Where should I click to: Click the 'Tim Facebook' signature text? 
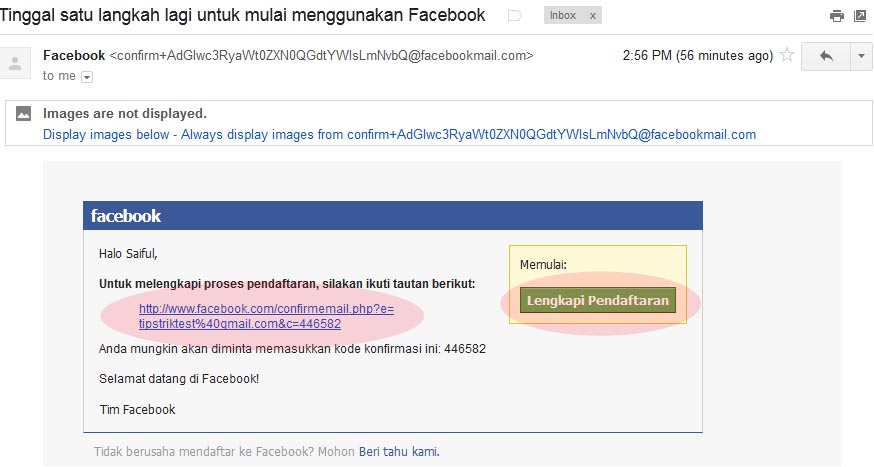[x=137, y=410]
